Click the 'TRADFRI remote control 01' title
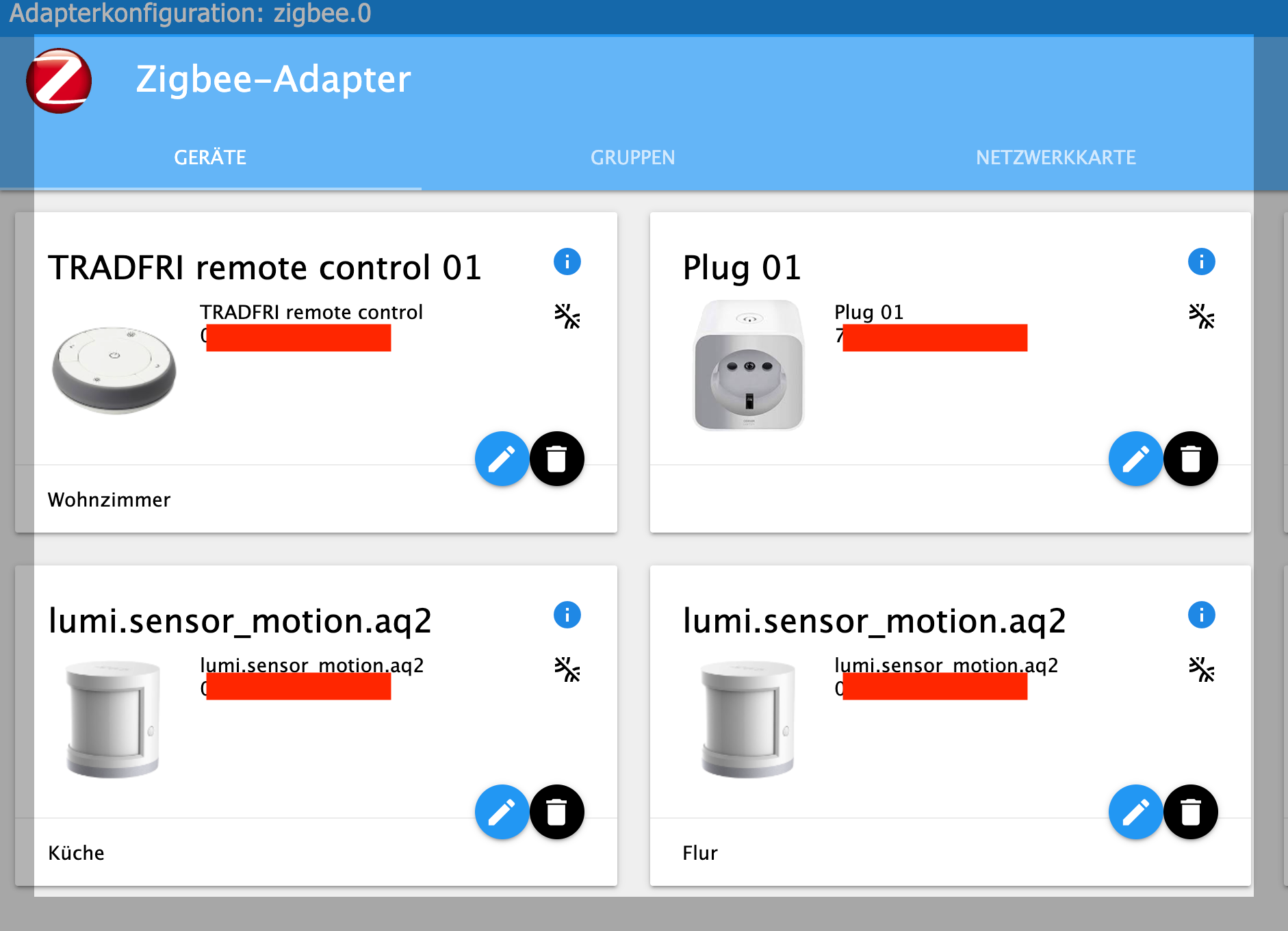This screenshot has width=1288, height=931. pos(265,267)
